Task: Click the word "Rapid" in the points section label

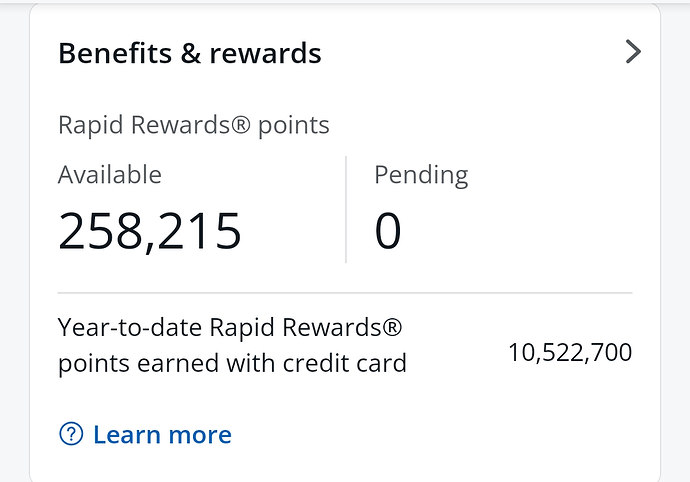Action: 90,125
